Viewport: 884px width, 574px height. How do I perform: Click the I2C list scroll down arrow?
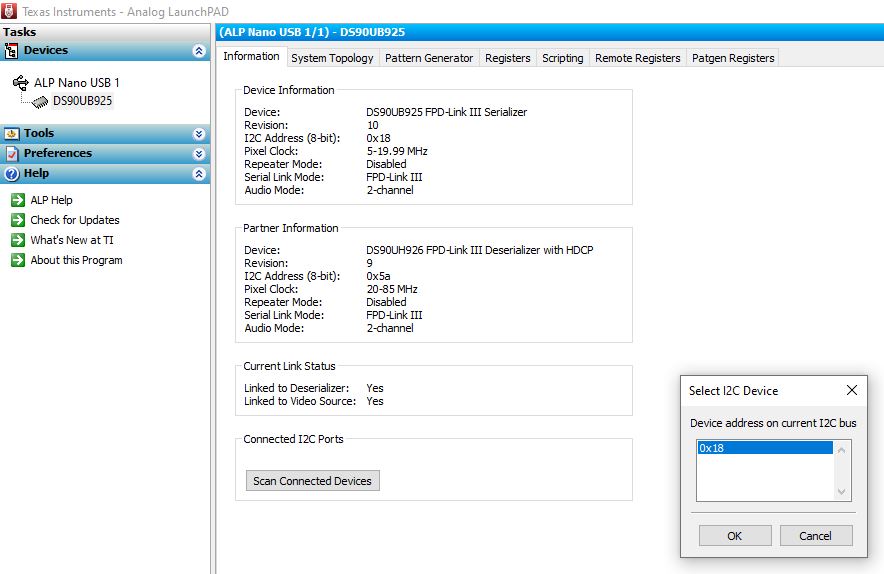[x=842, y=492]
